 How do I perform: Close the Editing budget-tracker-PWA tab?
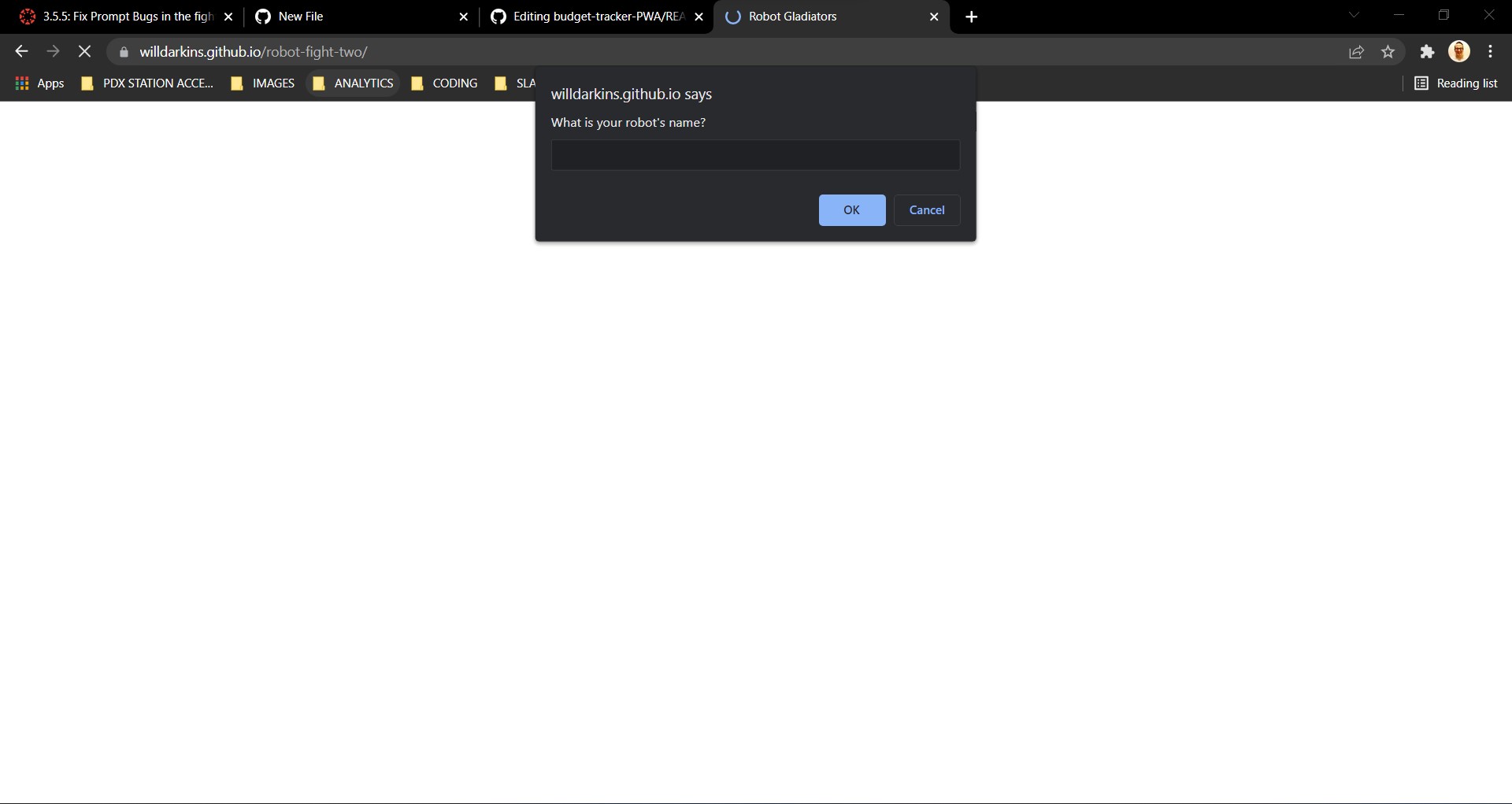(x=699, y=17)
